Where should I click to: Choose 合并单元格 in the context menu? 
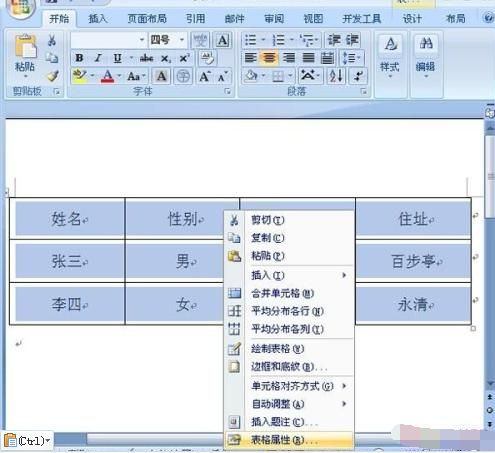pyautogui.click(x=289, y=293)
